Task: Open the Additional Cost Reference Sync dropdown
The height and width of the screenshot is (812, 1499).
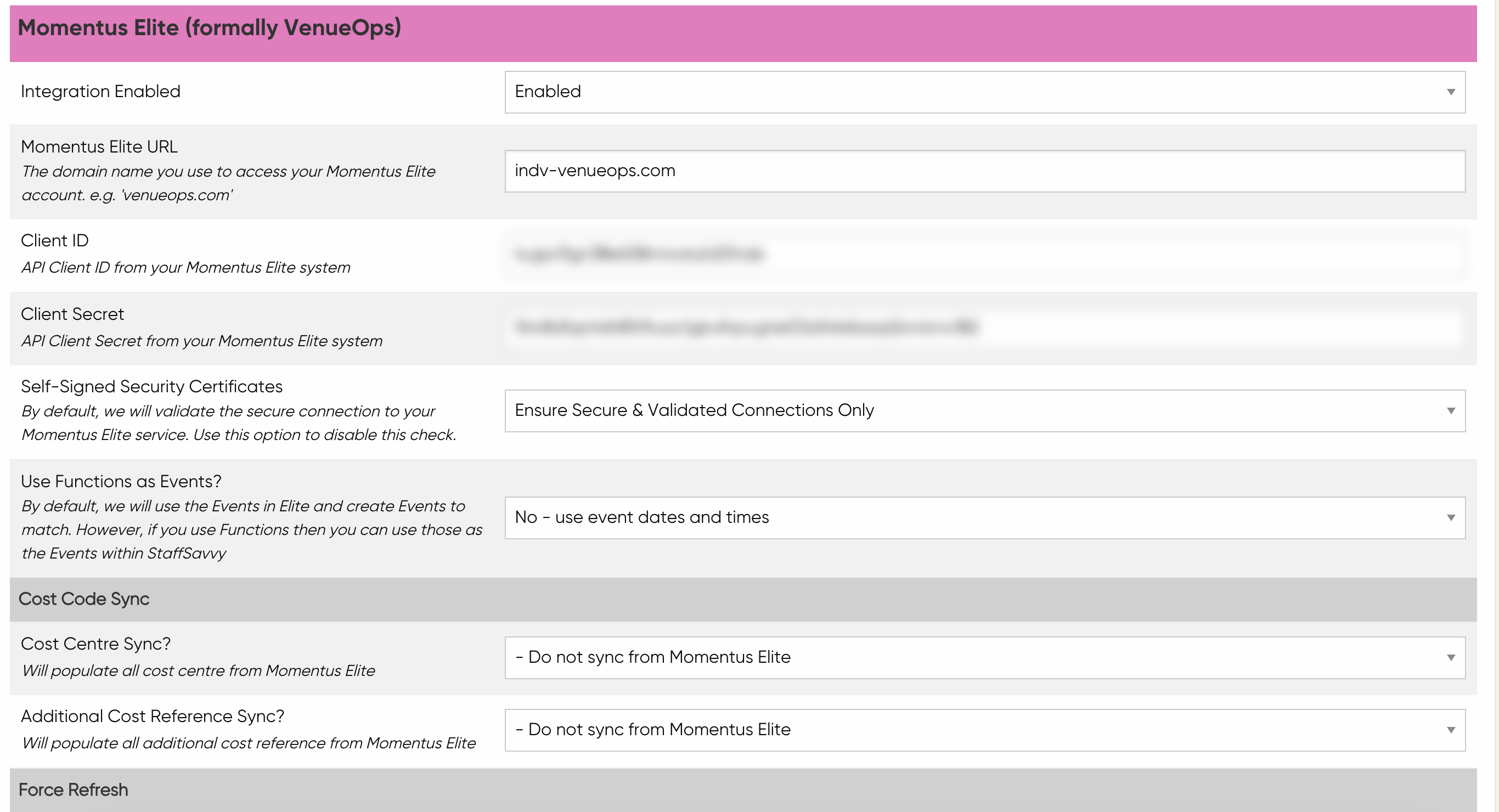Action: coord(984,730)
